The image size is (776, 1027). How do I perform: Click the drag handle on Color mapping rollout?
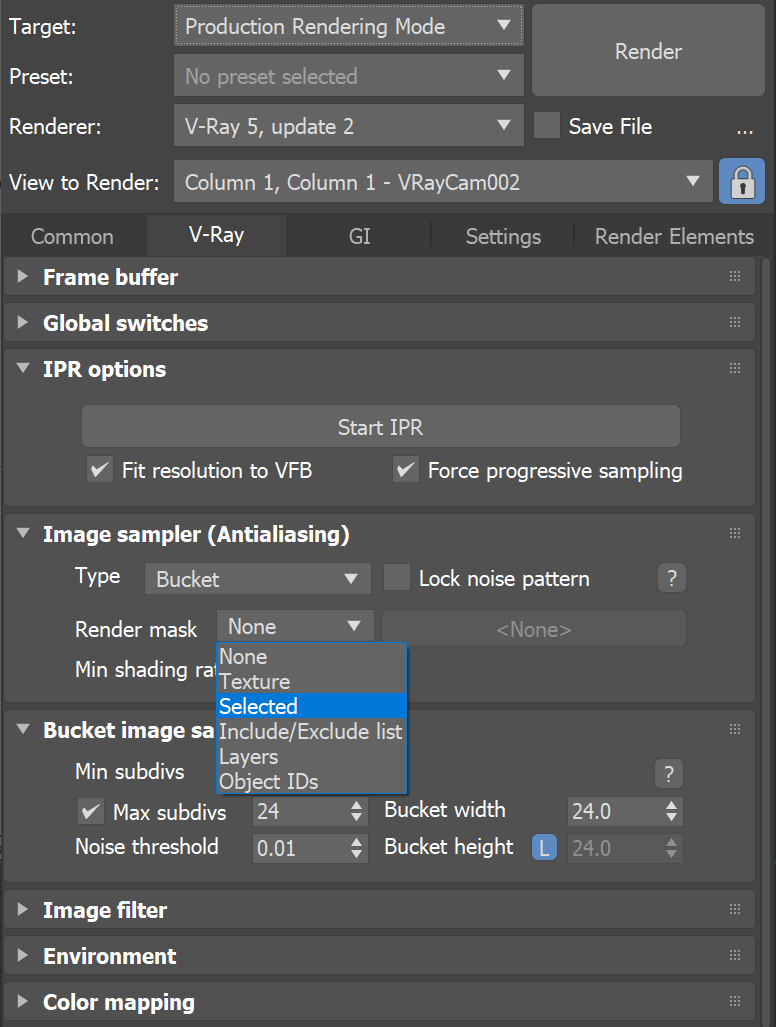coord(735,1002)
